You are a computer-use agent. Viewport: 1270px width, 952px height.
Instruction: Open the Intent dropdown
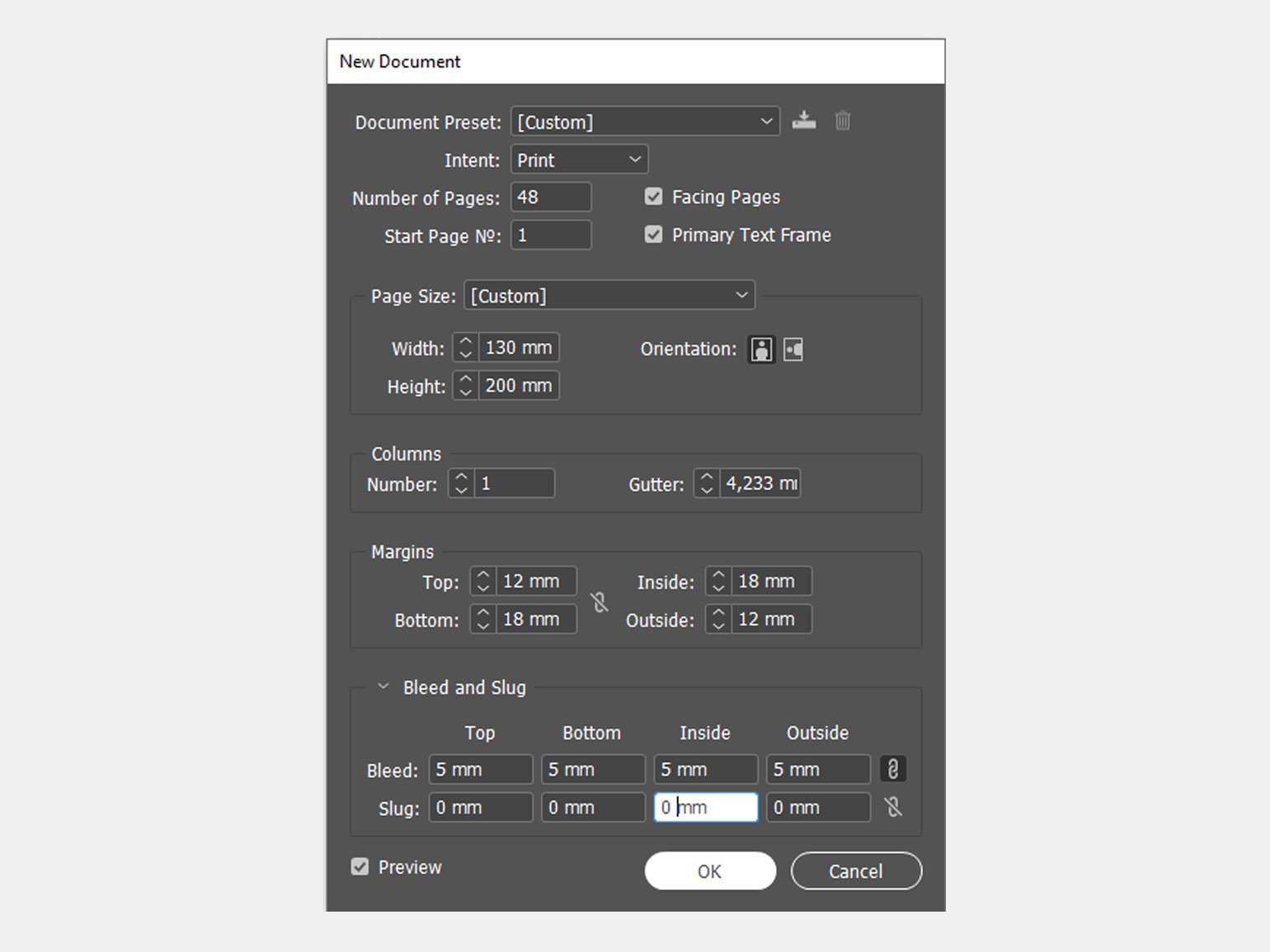tap(579, 160)
